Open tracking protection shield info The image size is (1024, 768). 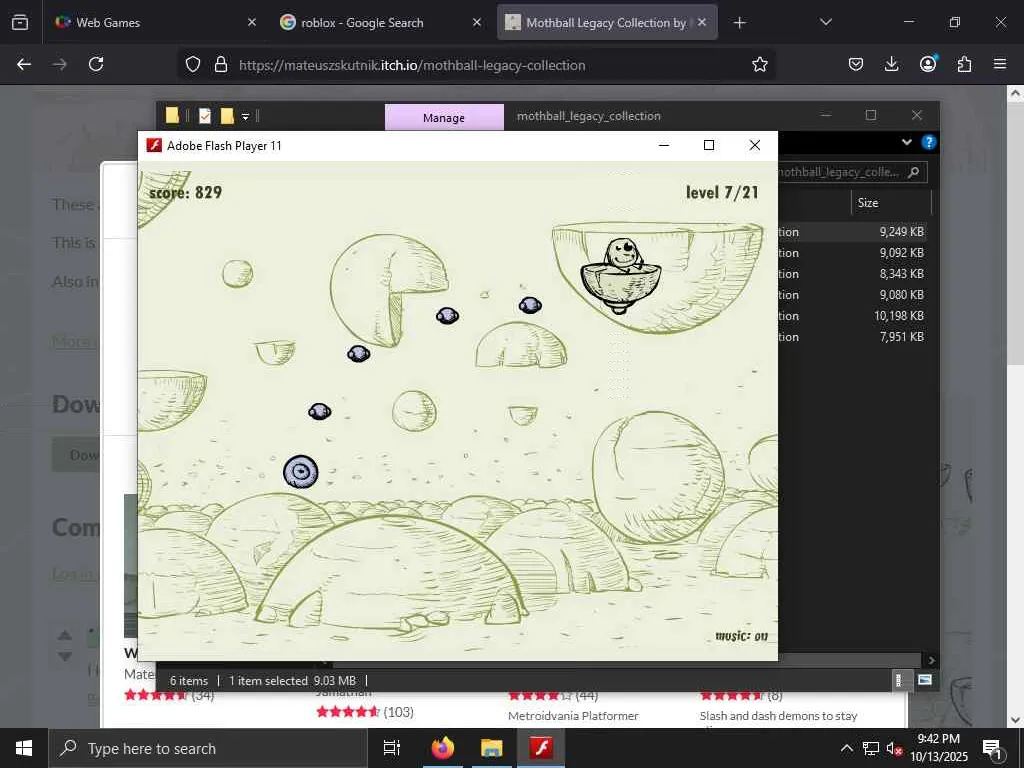click(193, 64)
